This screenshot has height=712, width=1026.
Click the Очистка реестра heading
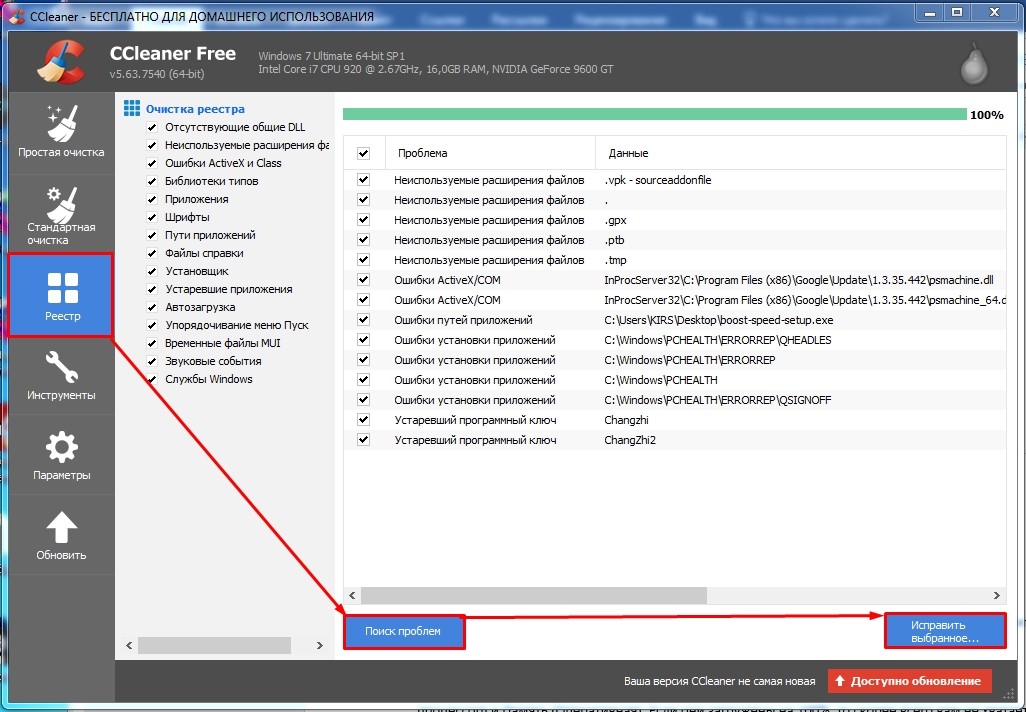pyautogui.click(x=195, y=109)
